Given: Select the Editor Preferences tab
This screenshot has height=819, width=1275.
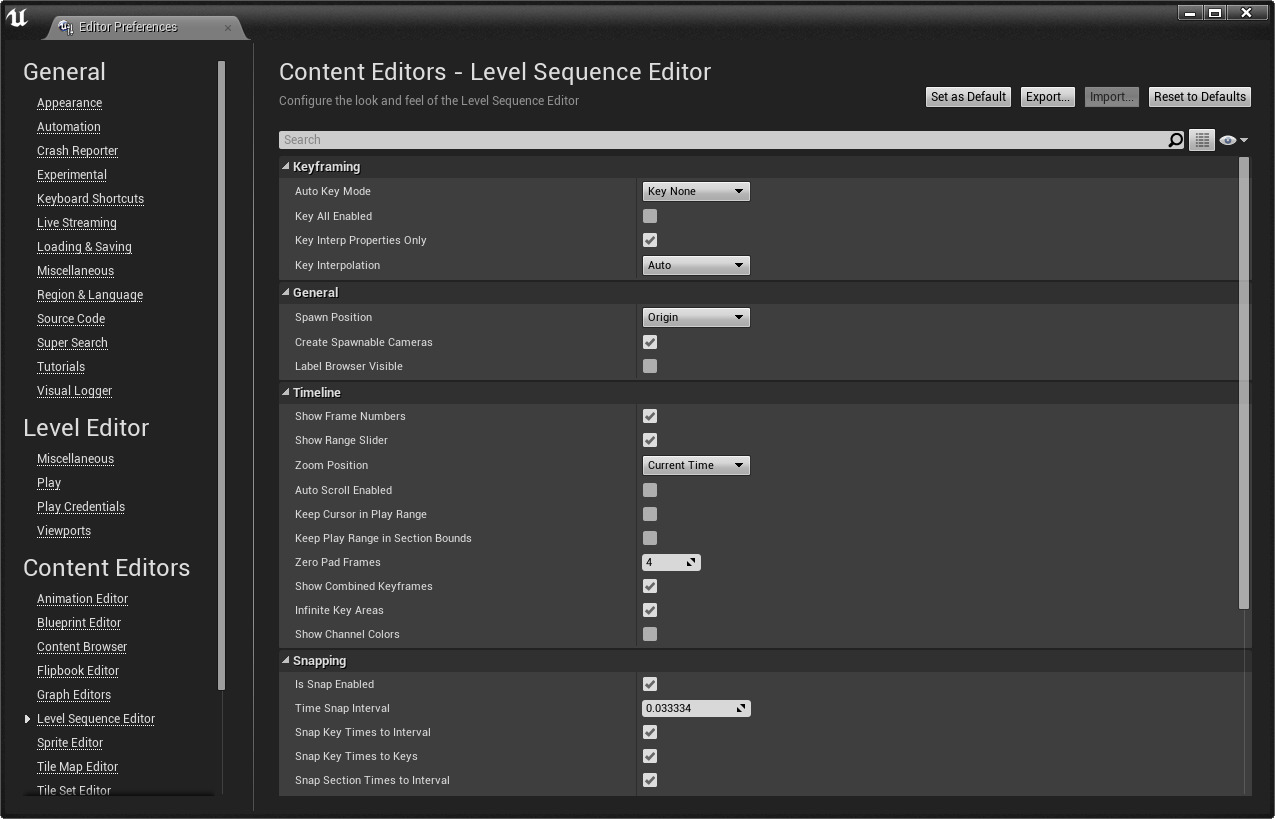Looking at the screenshot, I should [128, 27].
